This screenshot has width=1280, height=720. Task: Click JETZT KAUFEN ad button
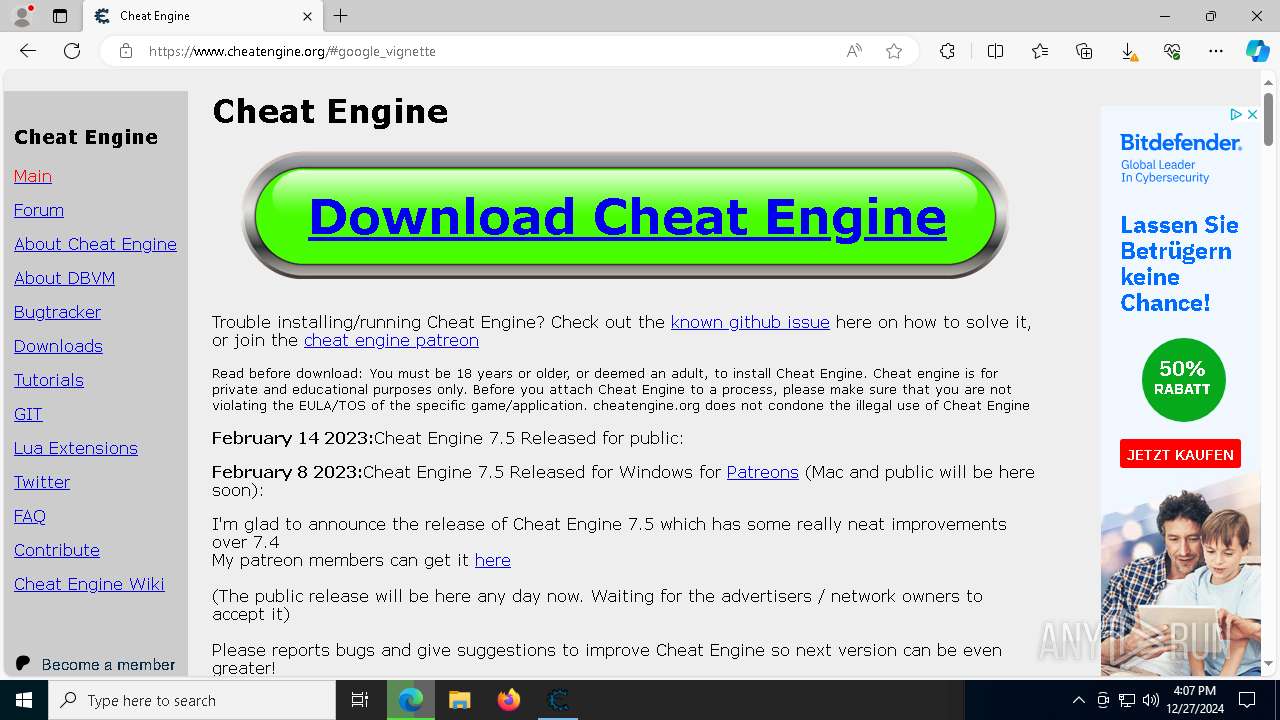[x=1180, y=454]
